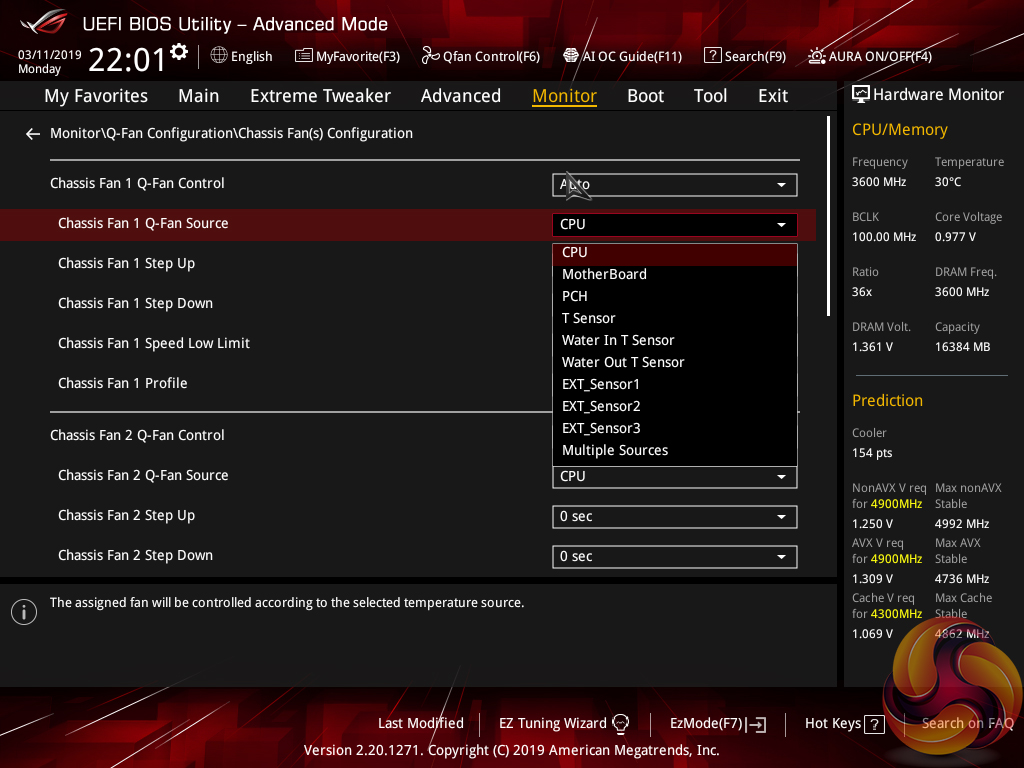Open Boot tab

[x=645, y=96]
